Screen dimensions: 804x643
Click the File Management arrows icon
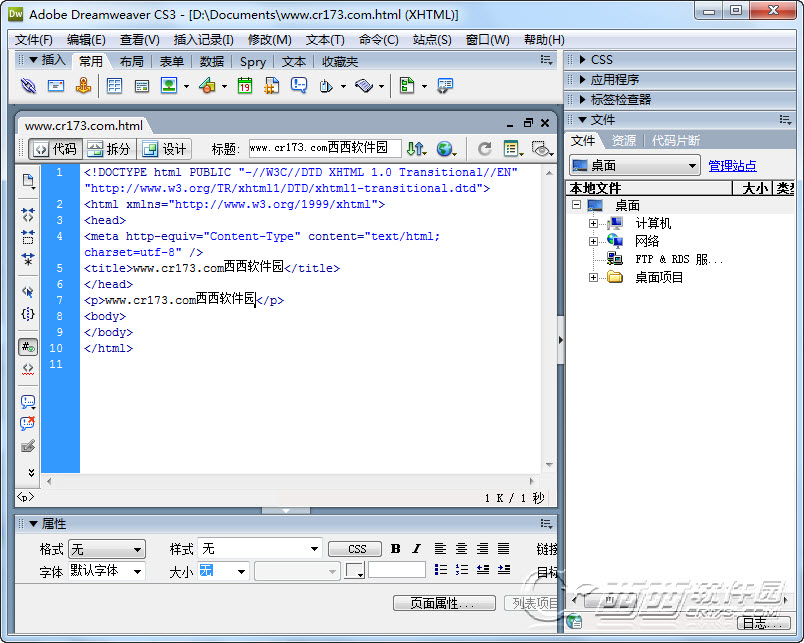tap(415, 149)
